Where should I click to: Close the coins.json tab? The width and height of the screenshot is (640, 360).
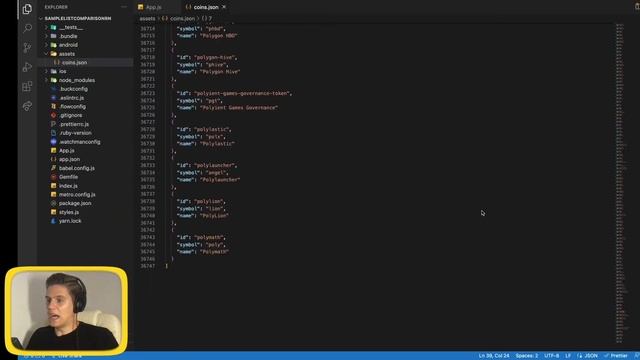(224, 7)
